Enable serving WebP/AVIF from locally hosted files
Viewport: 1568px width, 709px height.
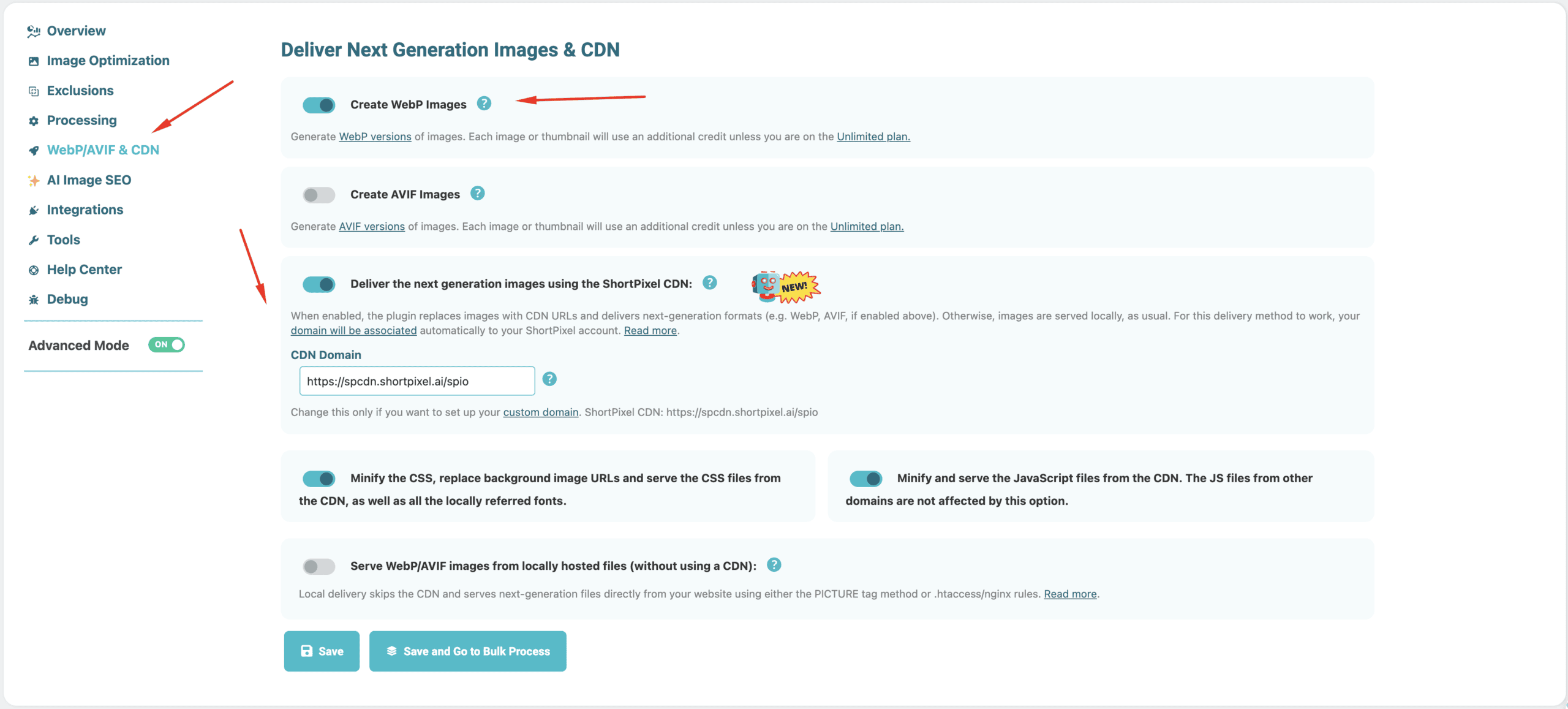(x=319, y=566)
